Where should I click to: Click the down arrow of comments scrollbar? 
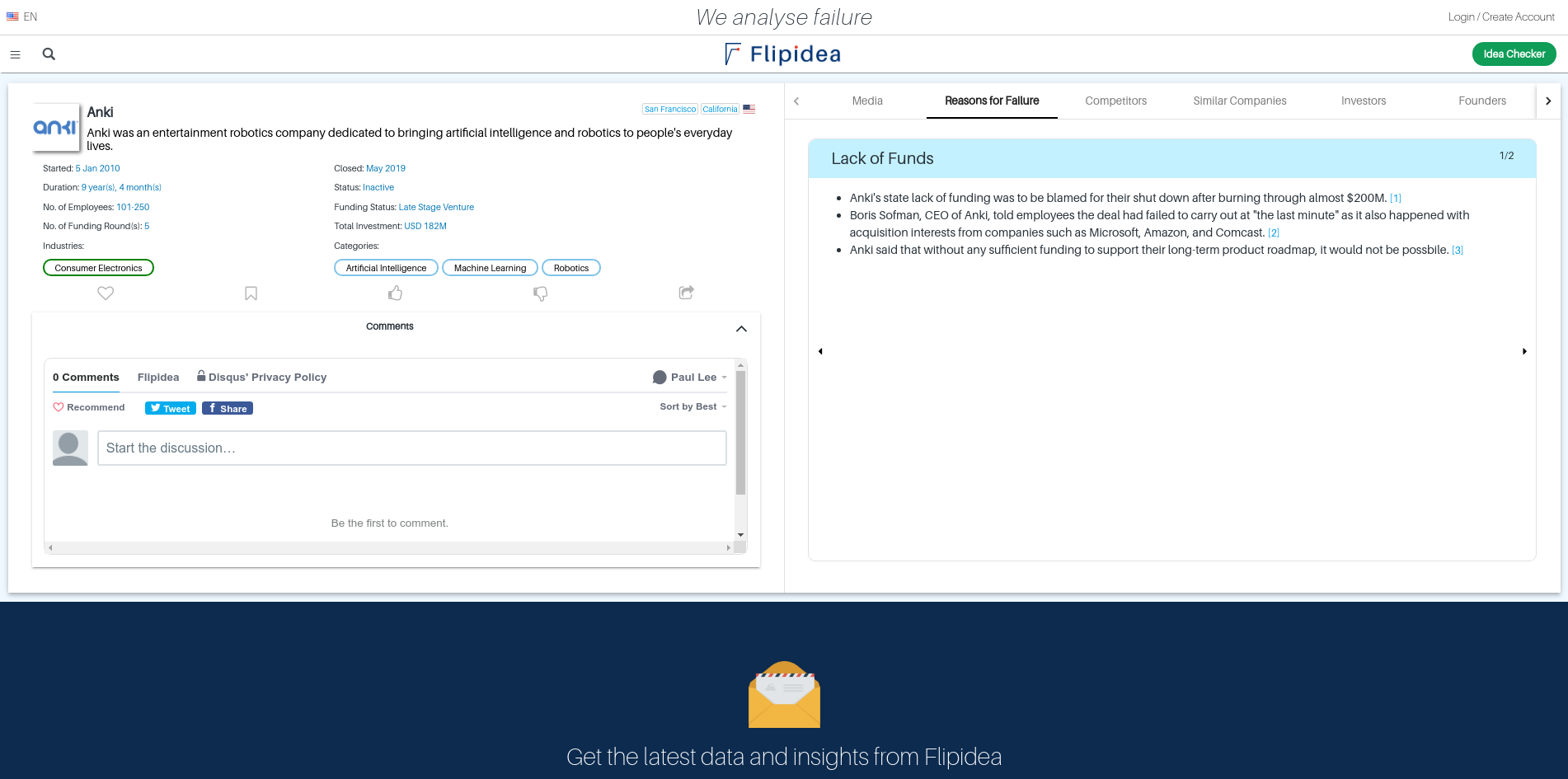[740, 535]
